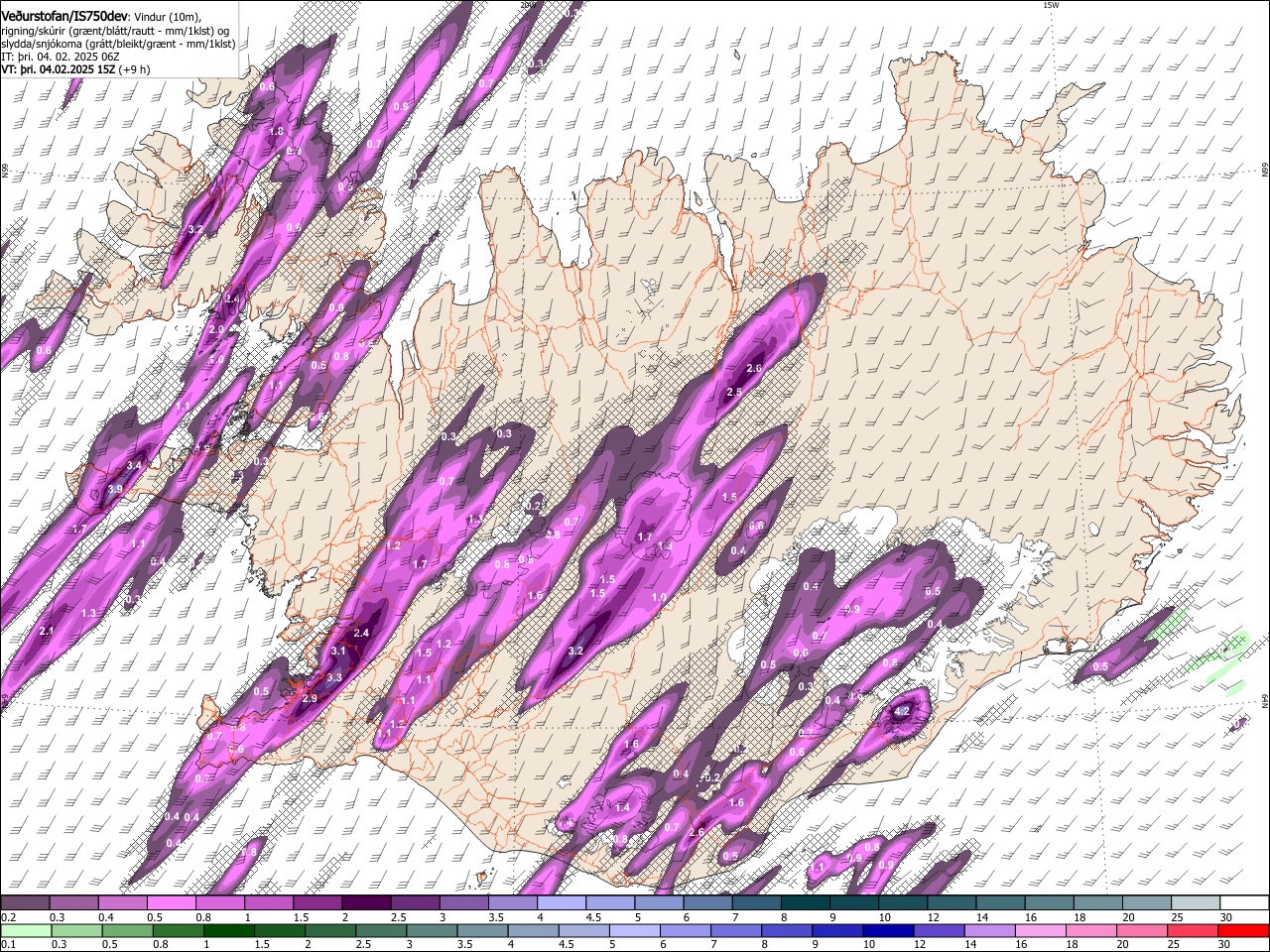Click the 0.1 label starting the green legend

(8, 945)
